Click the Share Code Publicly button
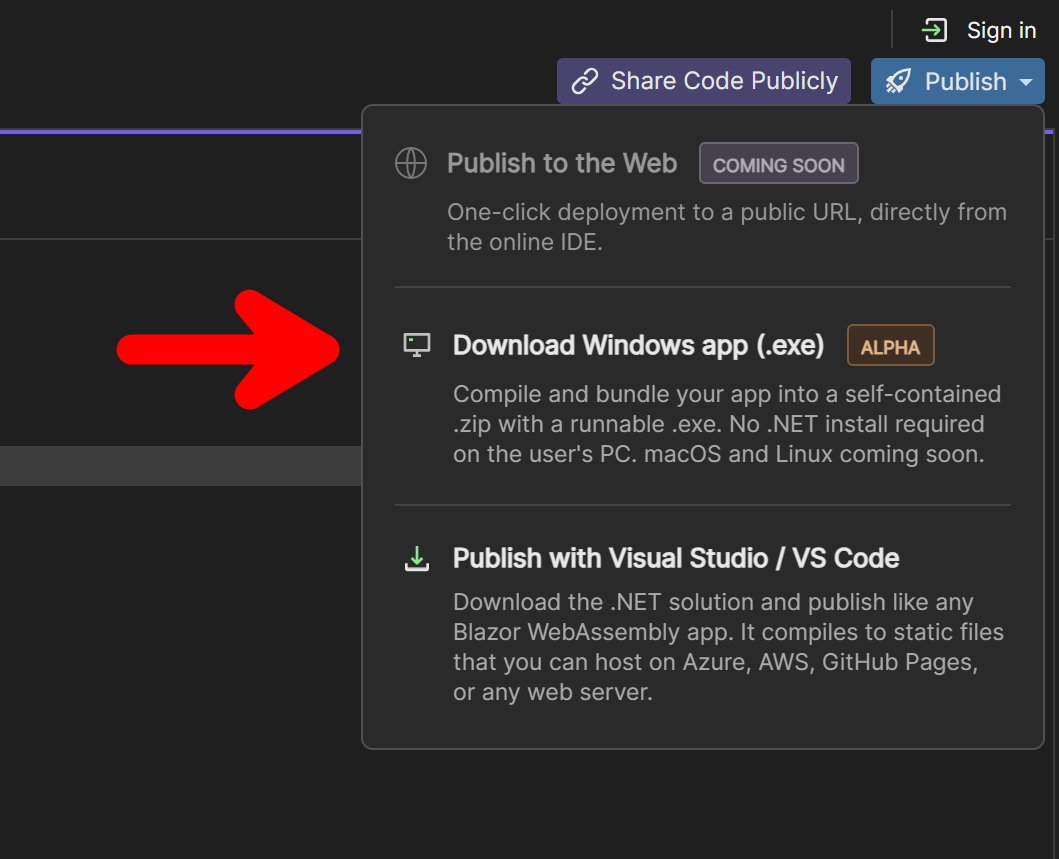Image resolution: width=1059 pixels, height=859 pixels. [704, 81]
